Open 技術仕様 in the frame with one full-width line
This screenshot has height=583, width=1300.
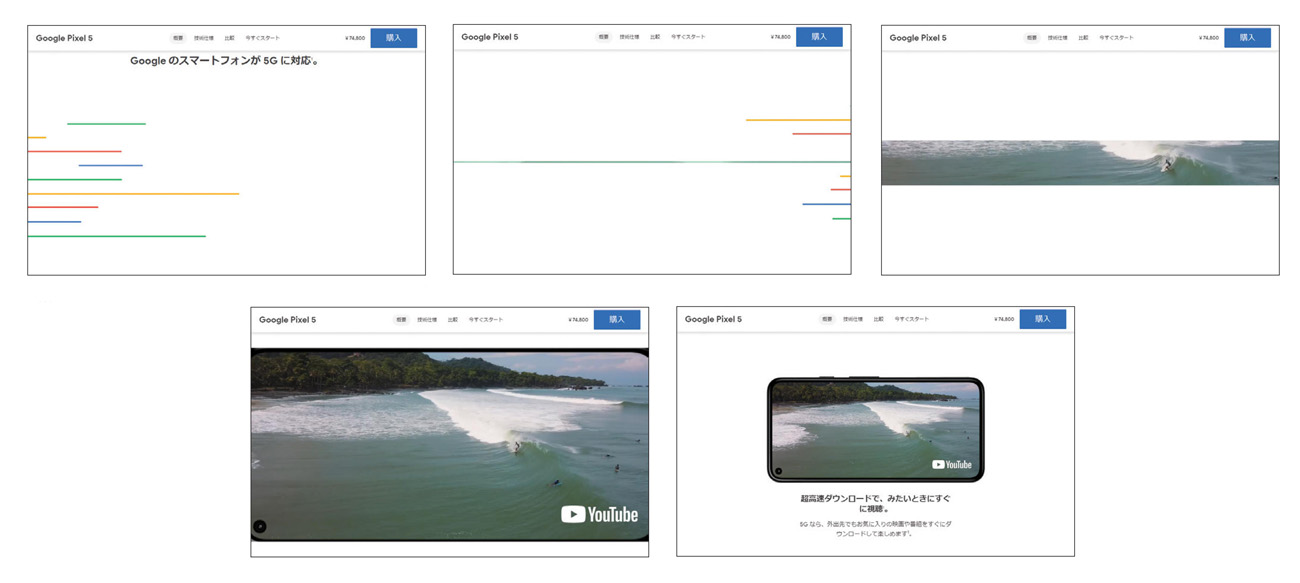click(x=629, y=37)
